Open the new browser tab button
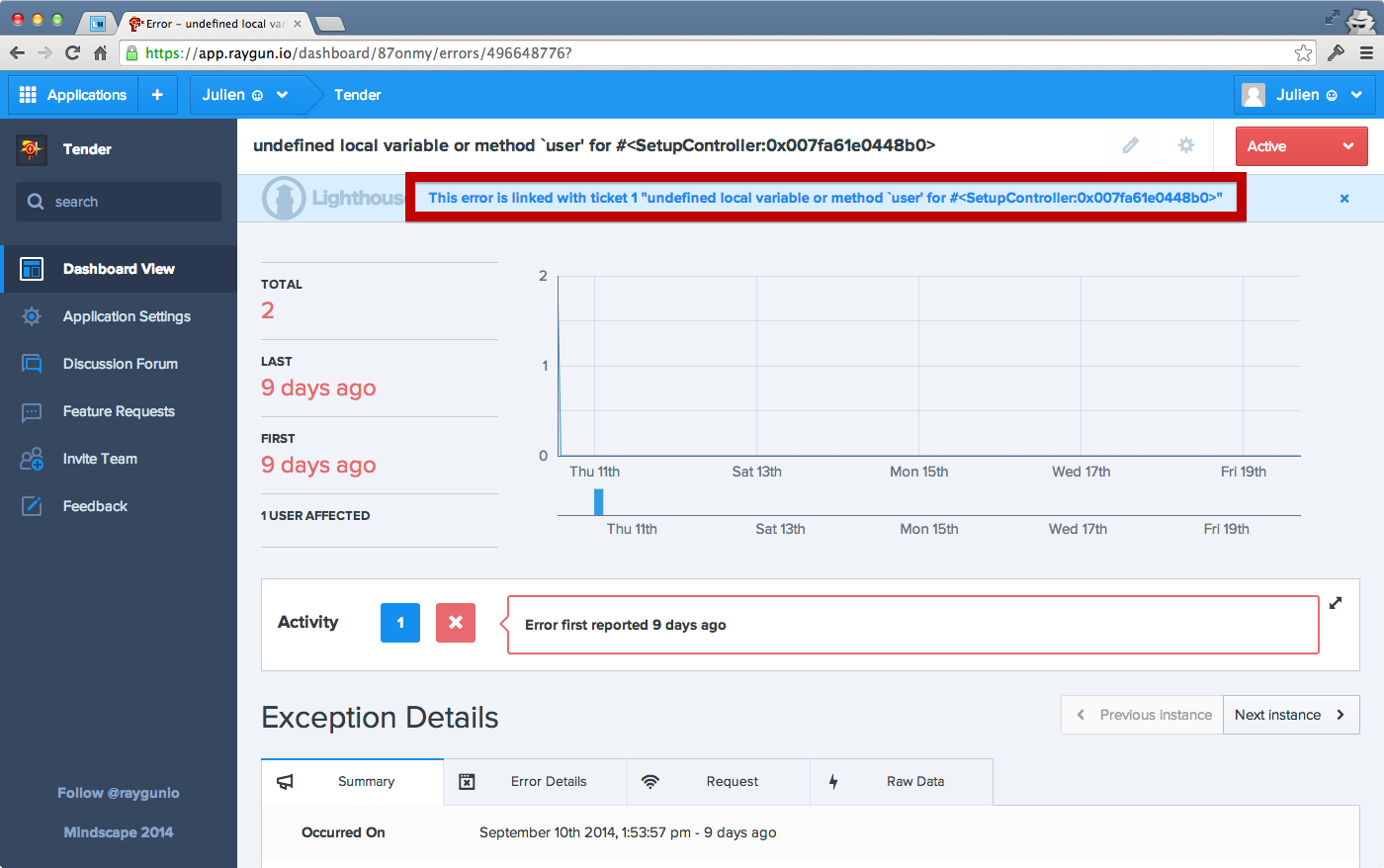The width and height of the screenshot is (1384, 868). coord(329,24)
